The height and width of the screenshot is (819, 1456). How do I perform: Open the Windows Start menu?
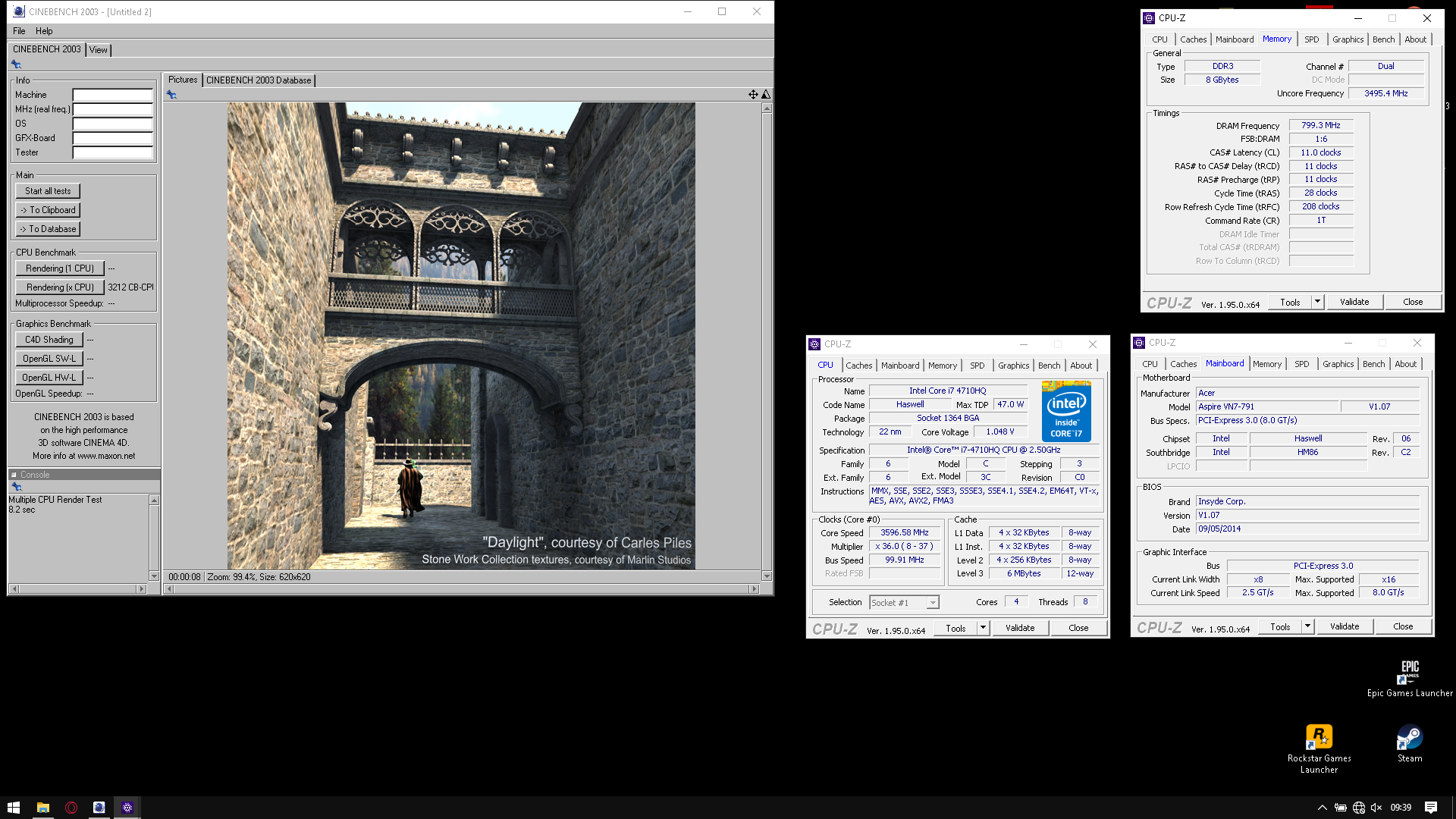pyautogui.click(x=14, y=808)
